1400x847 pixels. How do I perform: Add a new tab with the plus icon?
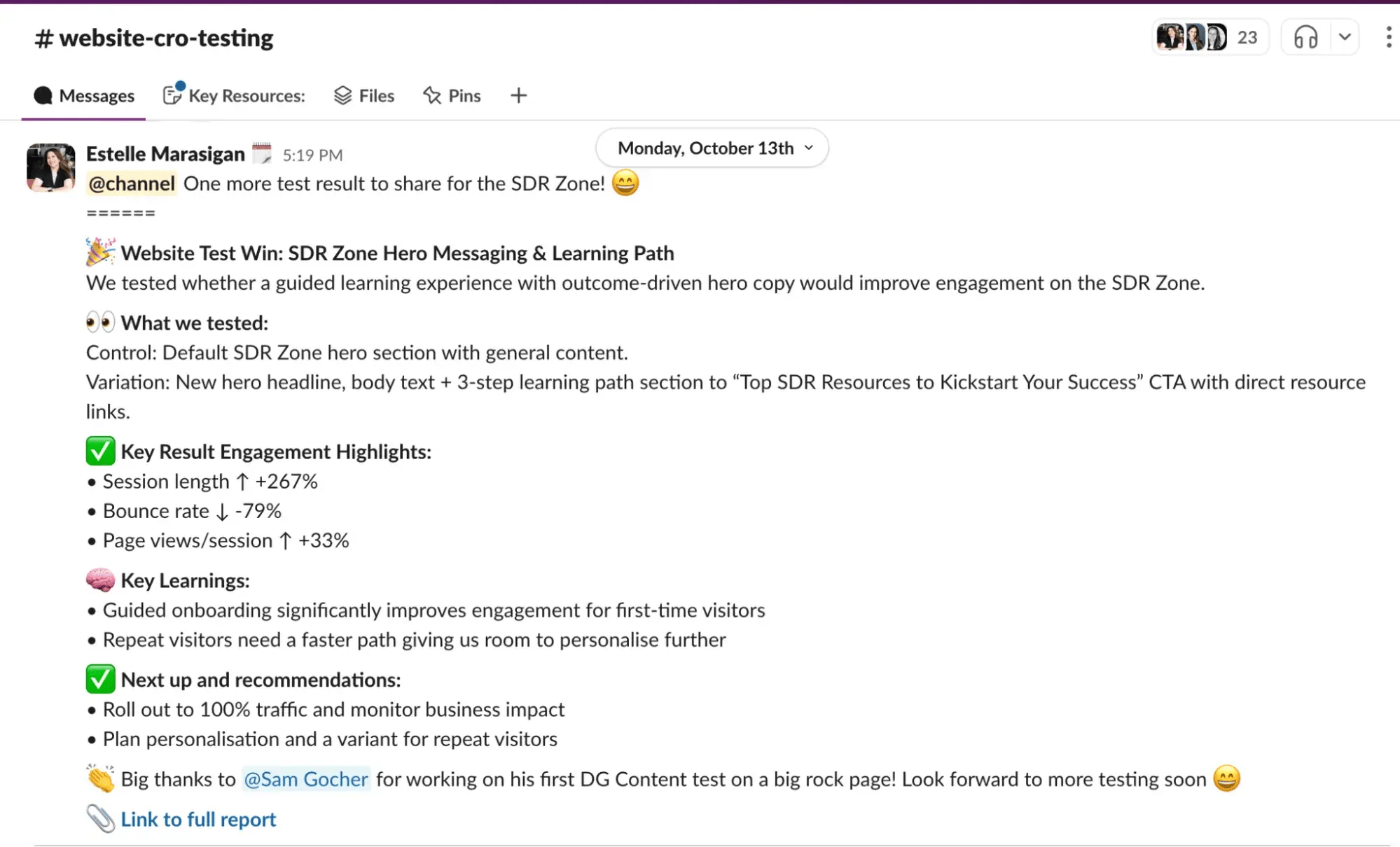tap(518, 95)
